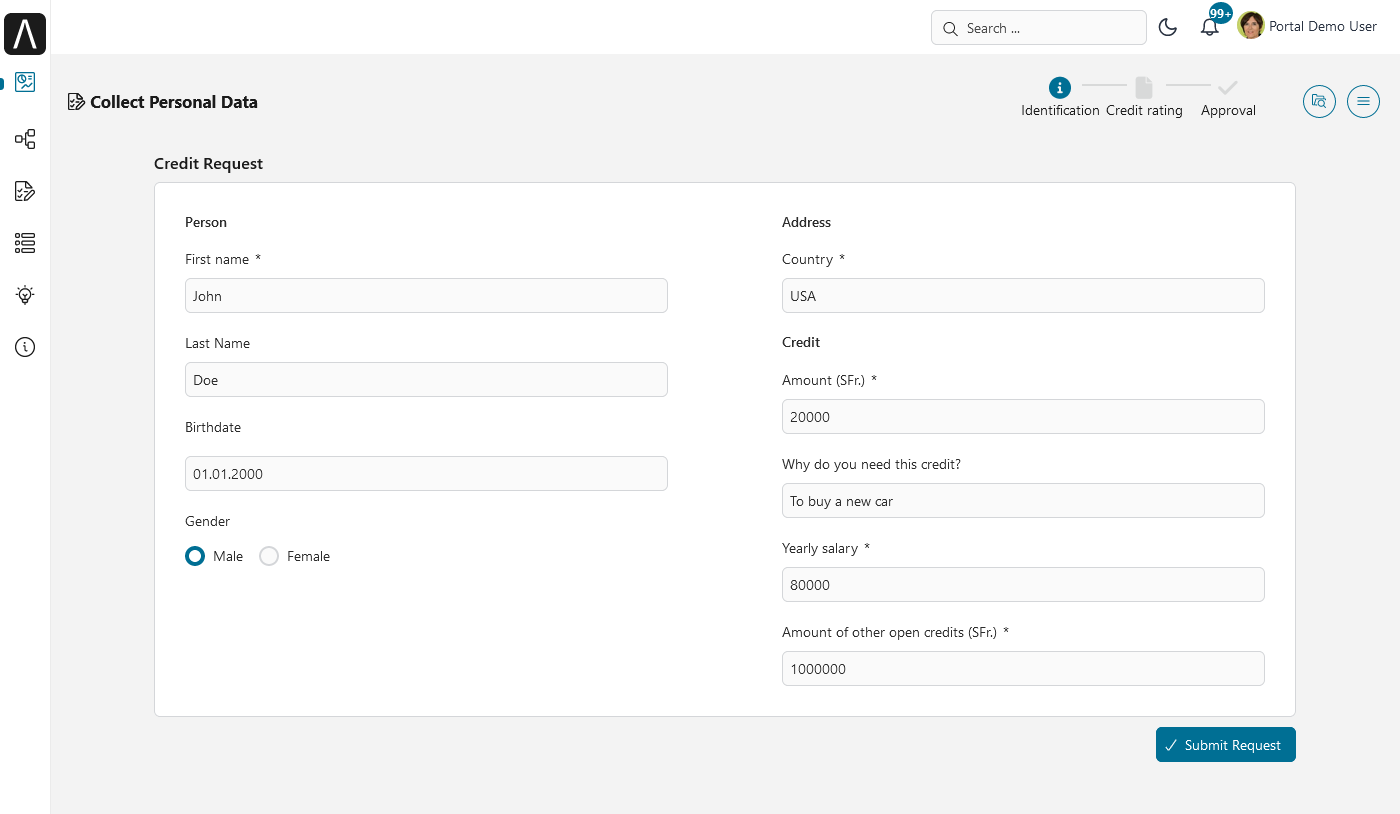The height and width of the screenshot is (814, 1400).
Task: Open the task list icon in sidebar
Action: (25, 191)
